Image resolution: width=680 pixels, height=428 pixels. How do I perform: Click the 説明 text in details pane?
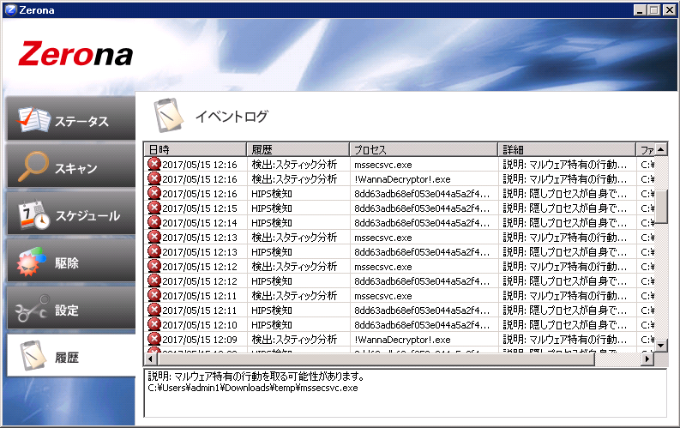click(x=256, y=376)
